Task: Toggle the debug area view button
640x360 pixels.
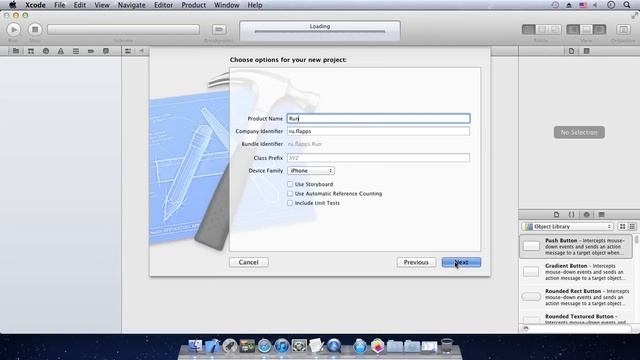Action: click(586, 29)
